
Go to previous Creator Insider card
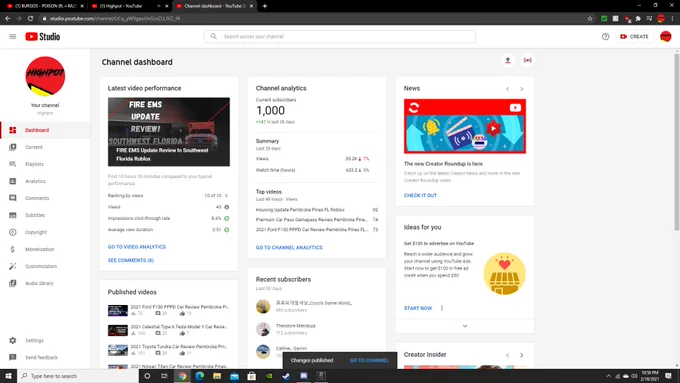(x=507, y=355)
